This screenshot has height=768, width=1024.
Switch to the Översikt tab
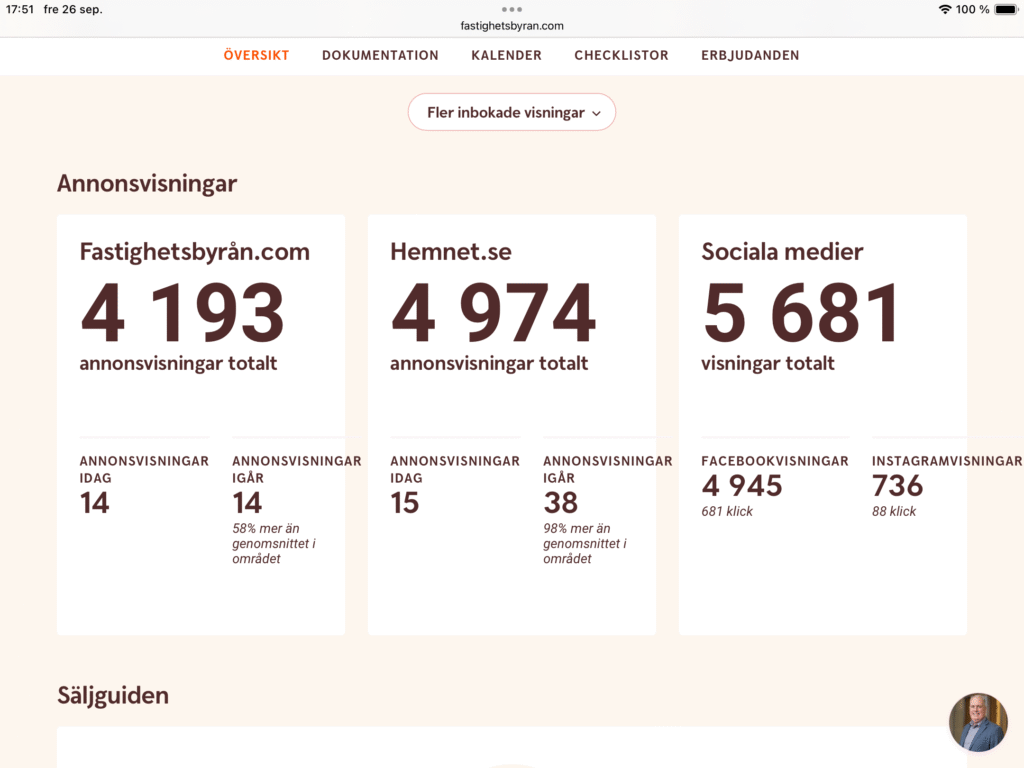point(256,55)
